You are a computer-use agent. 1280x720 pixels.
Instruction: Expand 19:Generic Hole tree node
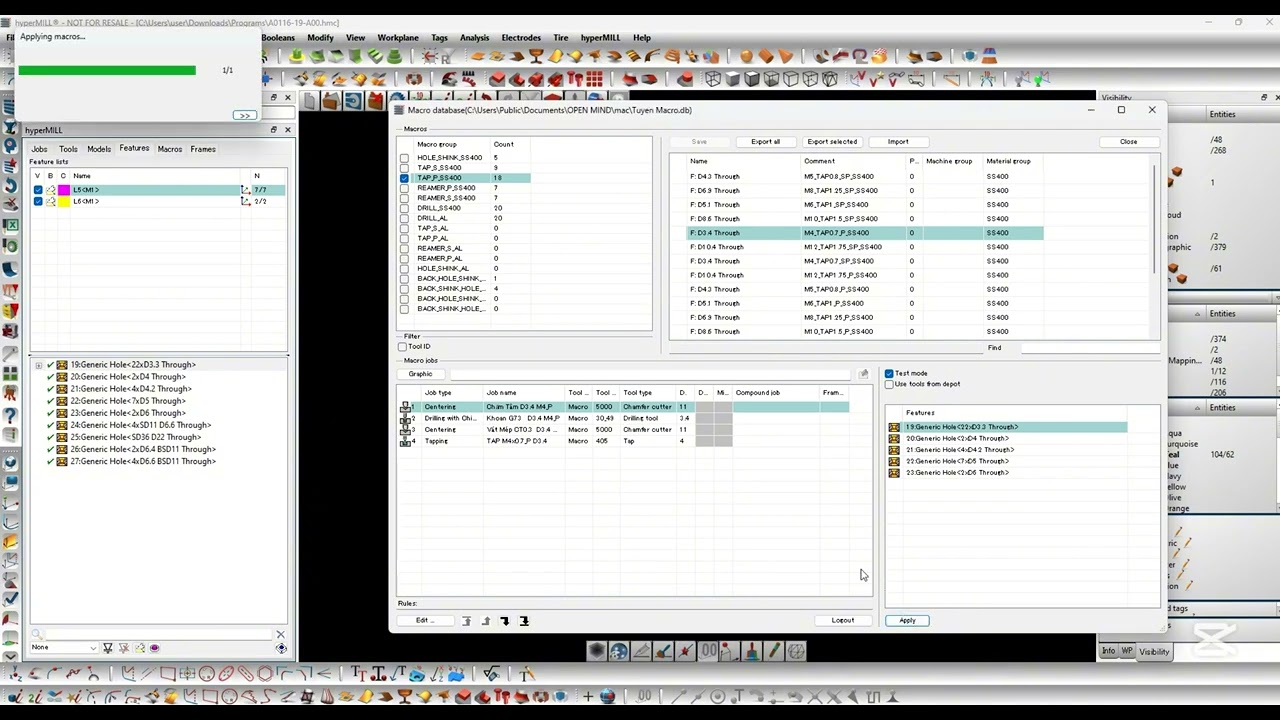pos(38,365)
